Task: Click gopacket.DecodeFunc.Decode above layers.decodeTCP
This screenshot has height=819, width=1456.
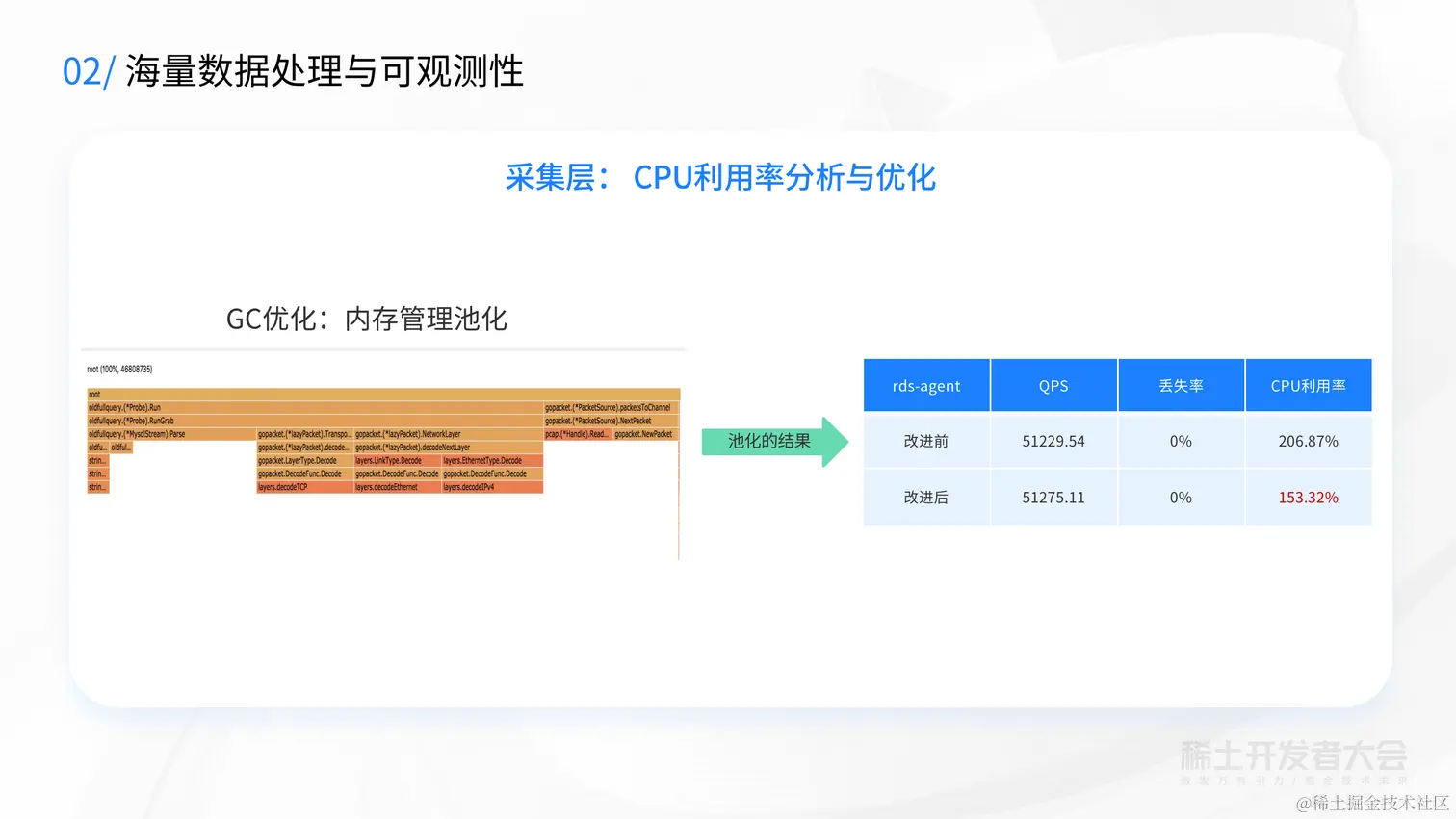Action: pyautogui.click(x=305, y=473)
